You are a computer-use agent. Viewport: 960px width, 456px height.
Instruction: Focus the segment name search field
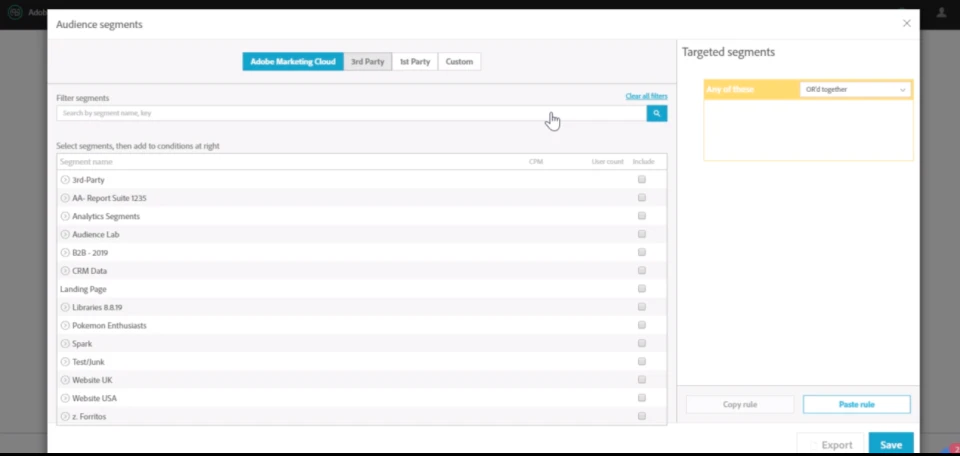click(x=351, y=113)
